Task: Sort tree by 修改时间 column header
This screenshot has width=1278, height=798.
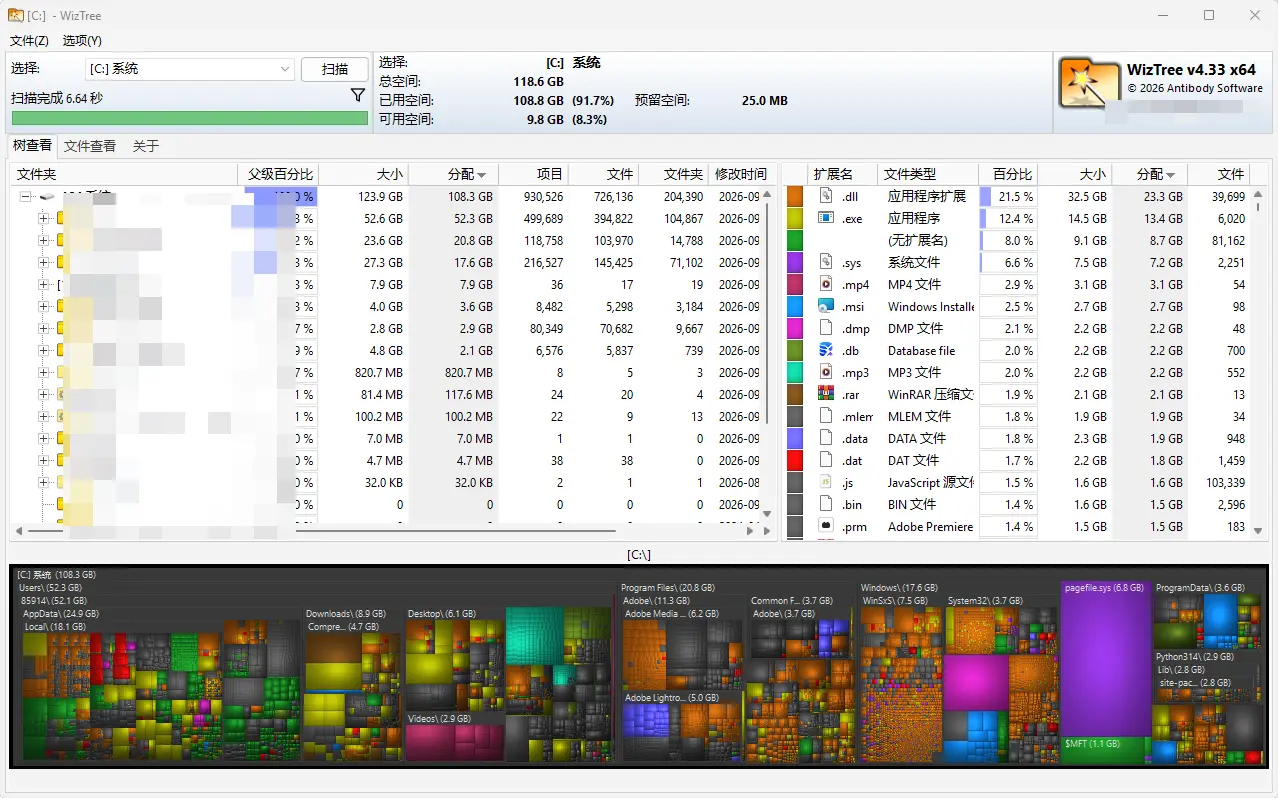Action: (x=741, y=174)
